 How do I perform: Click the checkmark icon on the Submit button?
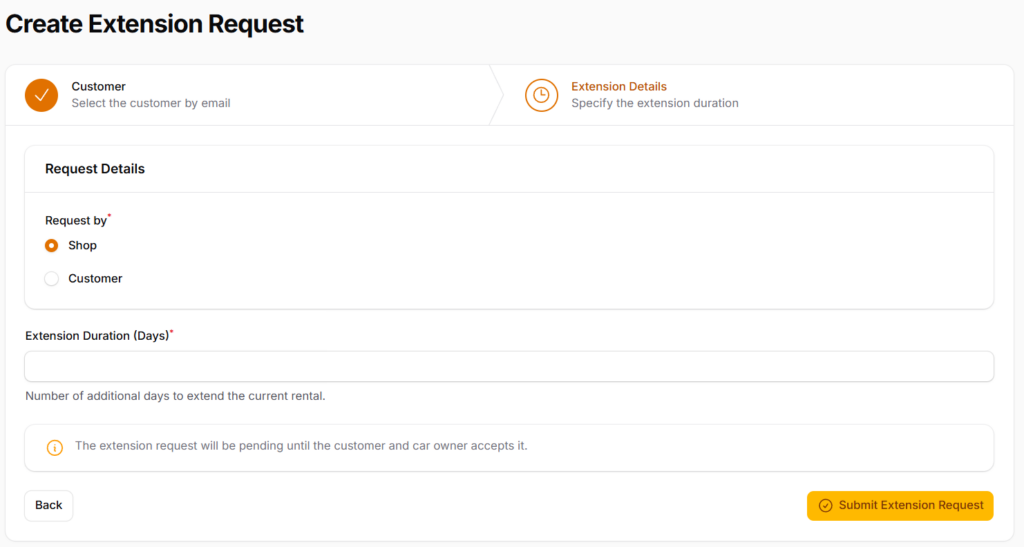pos(825,506)
